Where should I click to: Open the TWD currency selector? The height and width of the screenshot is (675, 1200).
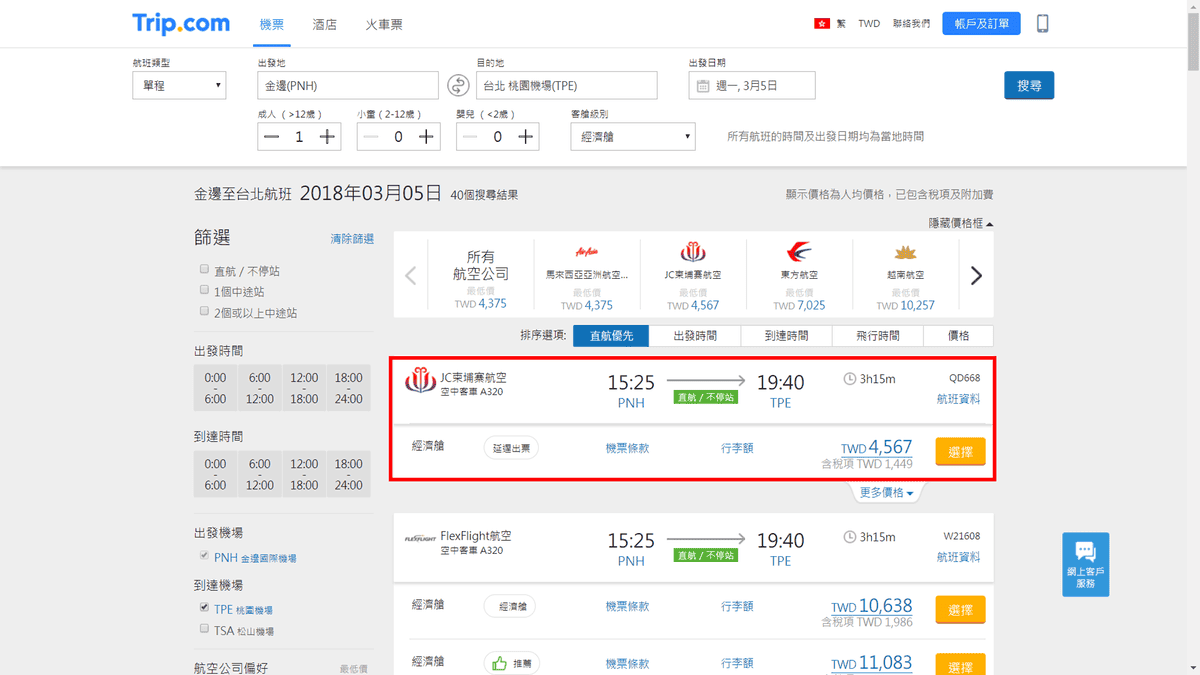pyautogui.click(x=869, y=23)
